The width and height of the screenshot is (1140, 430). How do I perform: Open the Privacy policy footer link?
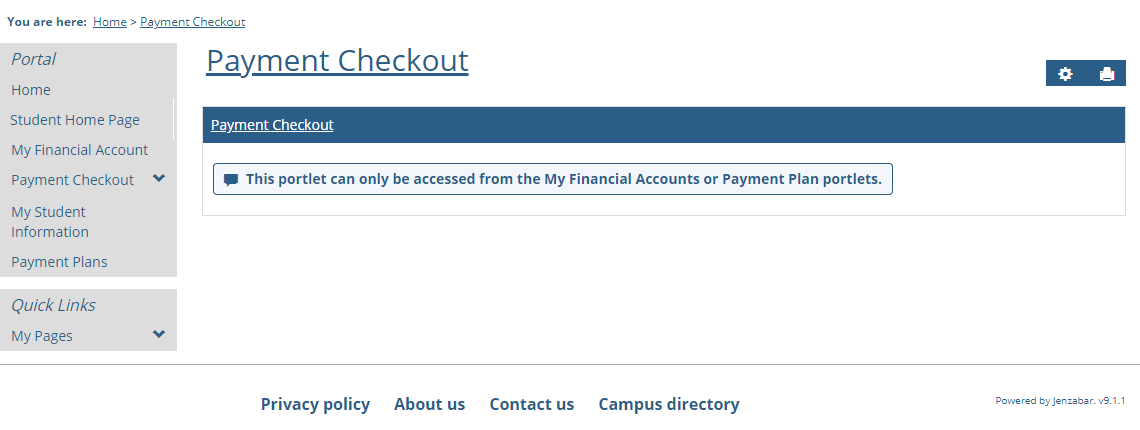click(x=315, y=404)
